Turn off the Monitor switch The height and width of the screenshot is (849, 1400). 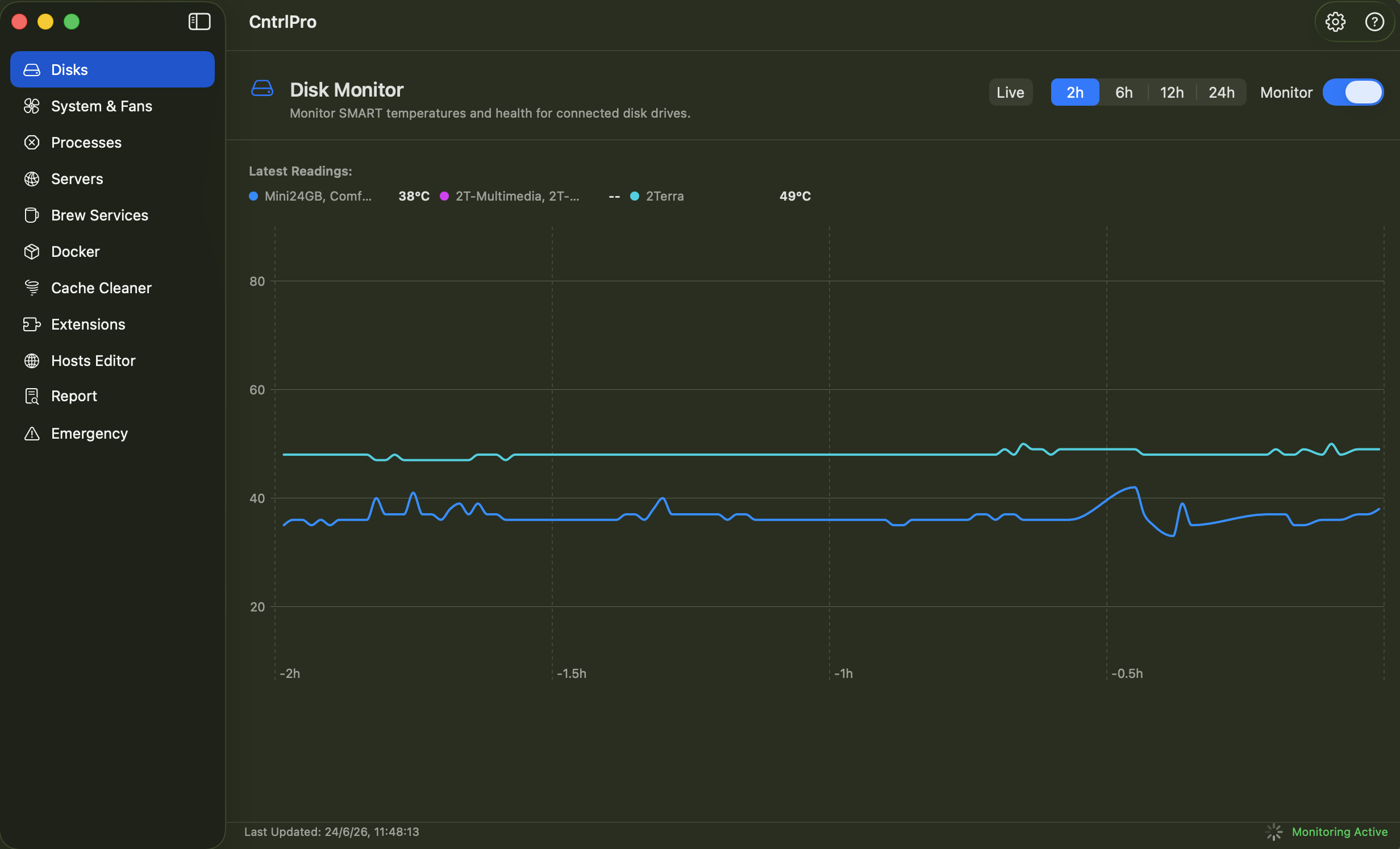(1353, 92)
